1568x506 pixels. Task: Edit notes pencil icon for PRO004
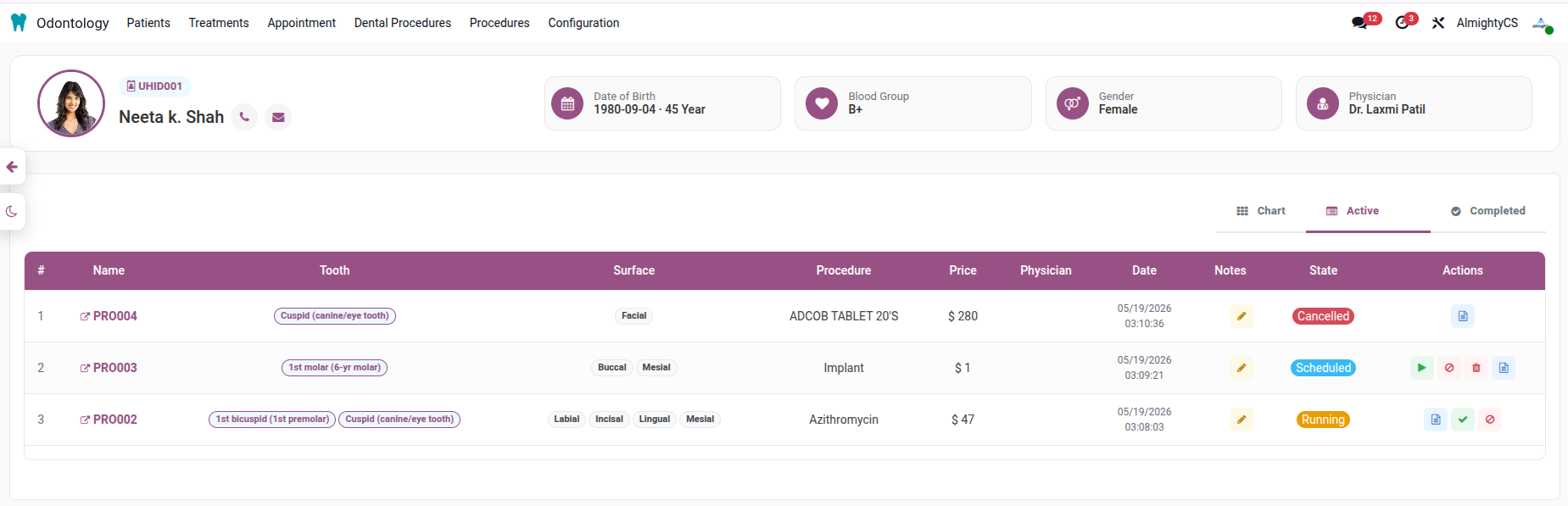(1242, 316)
